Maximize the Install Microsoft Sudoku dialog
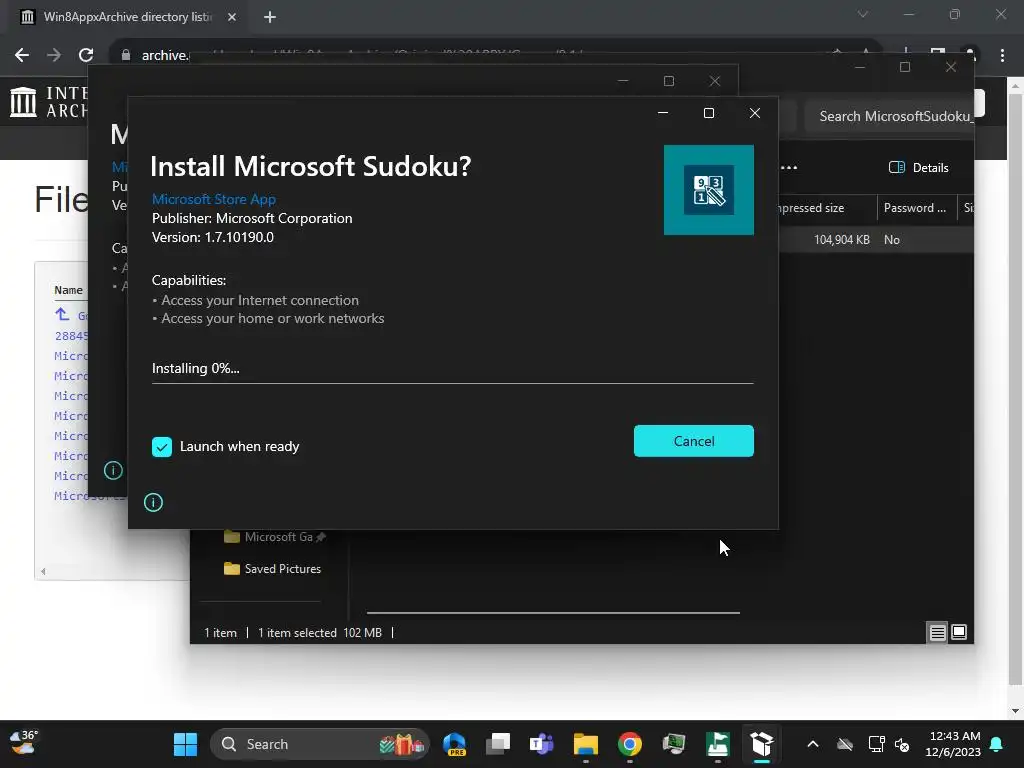Image resolution: width=1024 pixels, height=768 pixels. point(709,113)
